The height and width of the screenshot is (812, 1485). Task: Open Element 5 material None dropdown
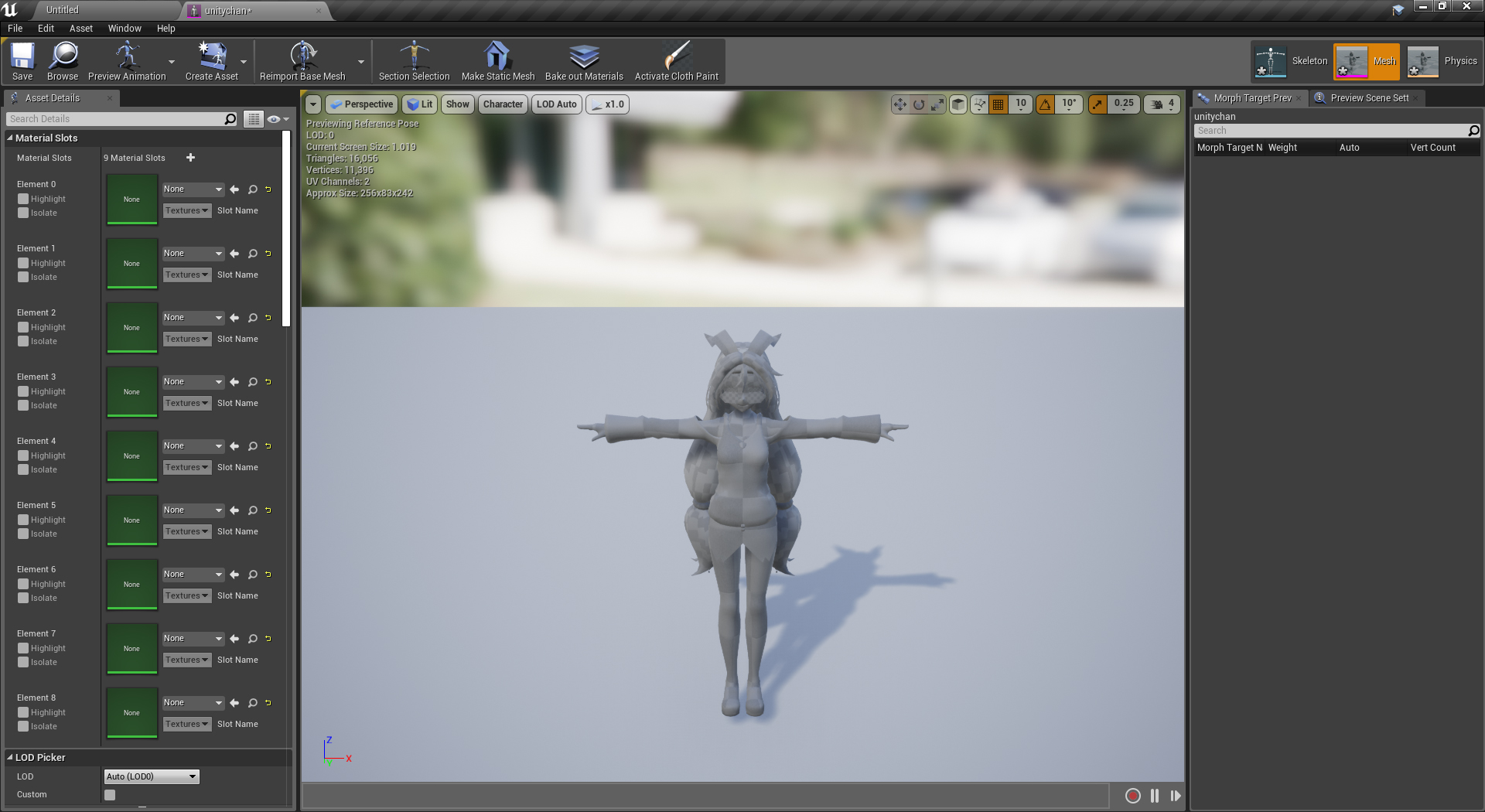point(193,510)
